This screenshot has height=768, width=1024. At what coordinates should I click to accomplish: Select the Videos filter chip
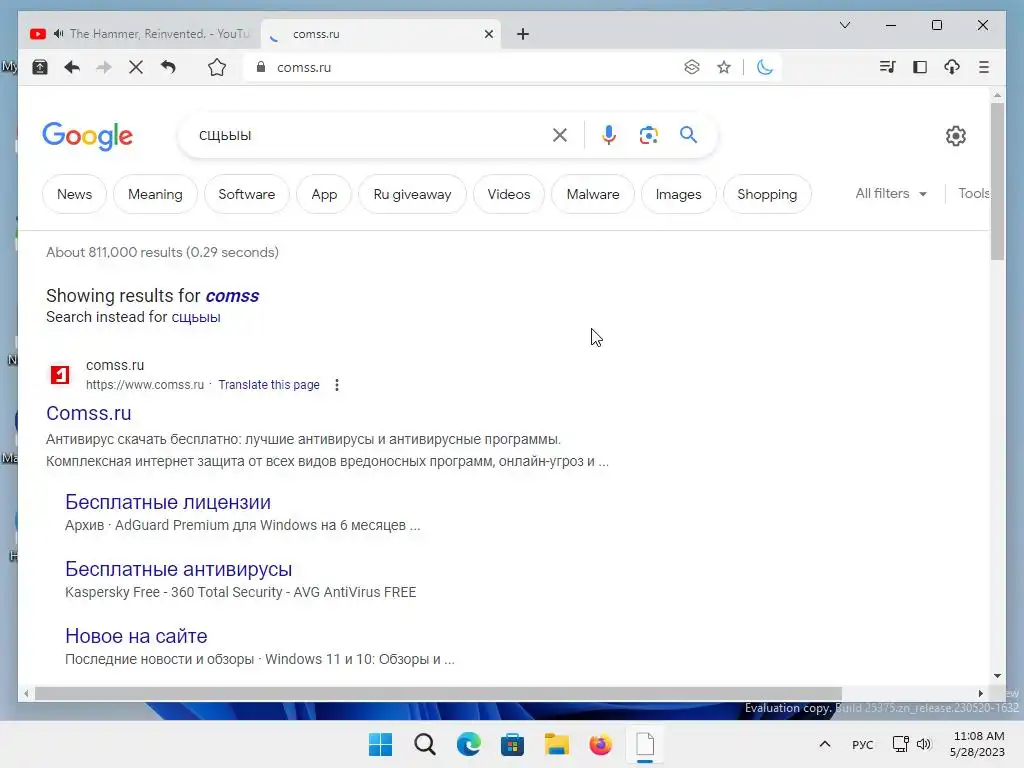click(x=509, y=194)
